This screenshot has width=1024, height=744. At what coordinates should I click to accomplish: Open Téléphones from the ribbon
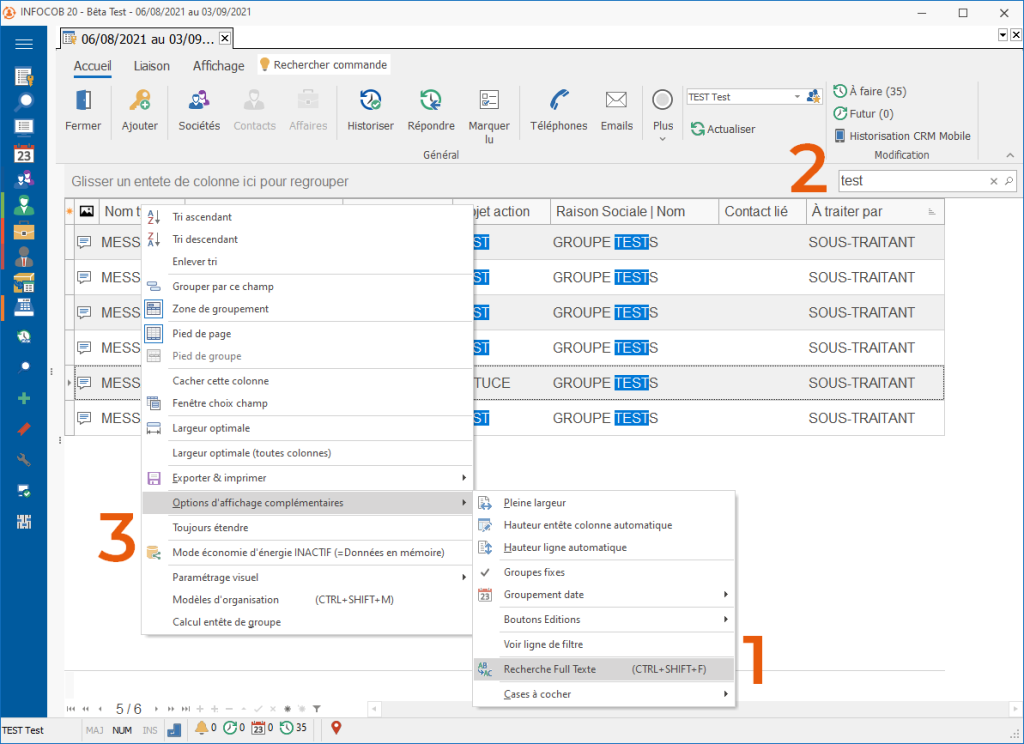[x=559, y=102]
